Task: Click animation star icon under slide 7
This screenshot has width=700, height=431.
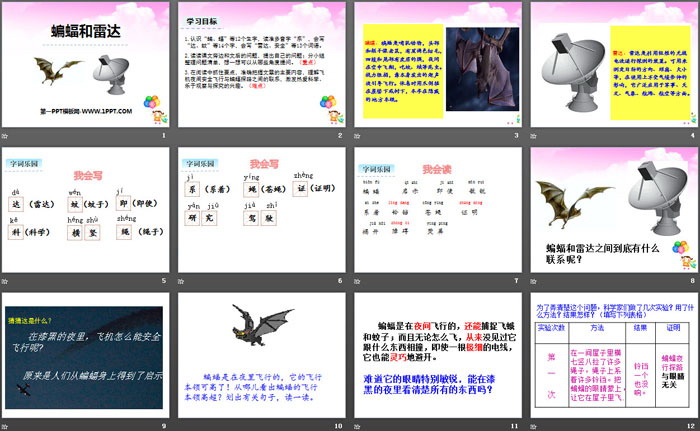Action: pos(357,281)
